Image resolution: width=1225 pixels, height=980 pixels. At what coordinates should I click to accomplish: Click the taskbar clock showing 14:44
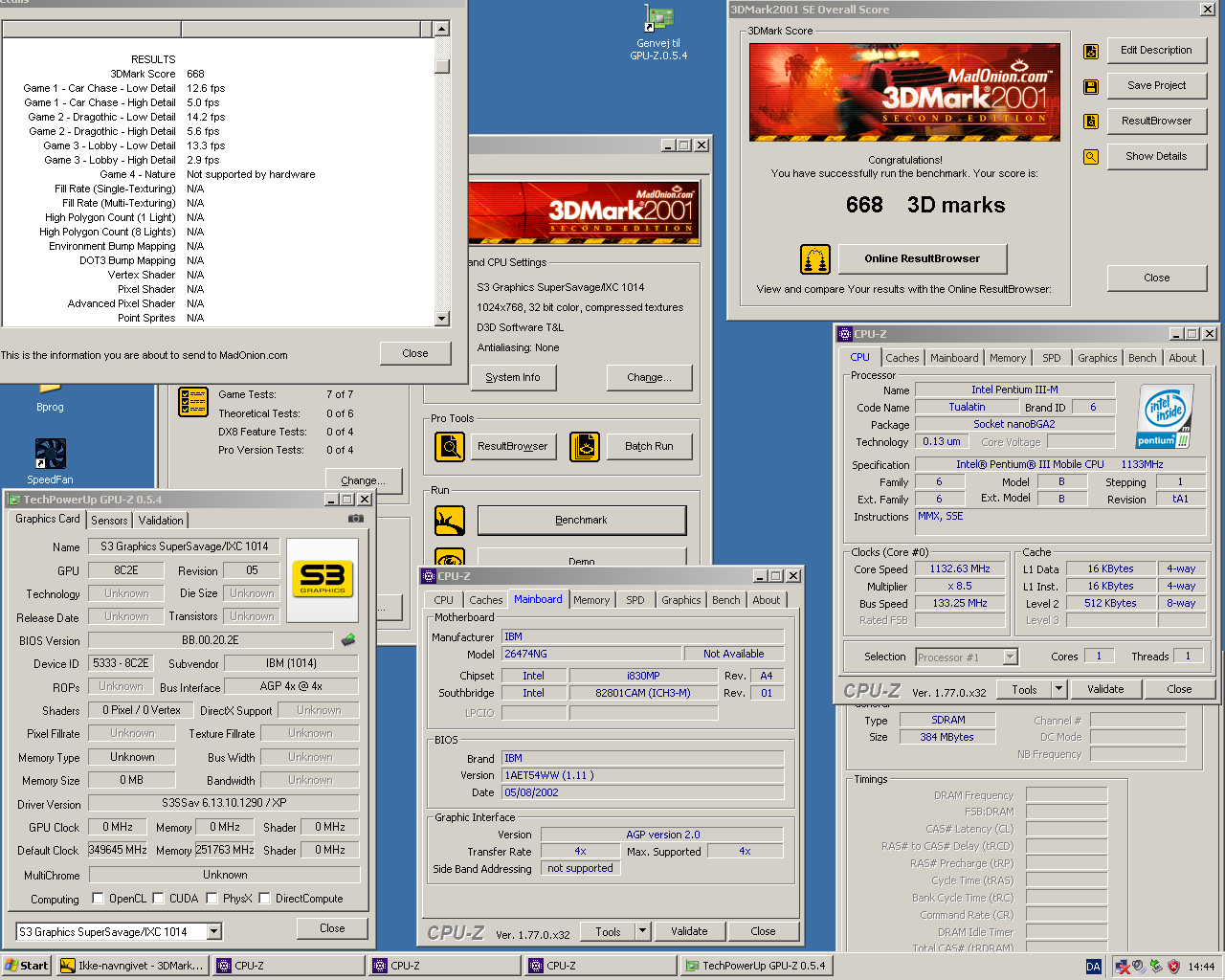click(1201, 967)
